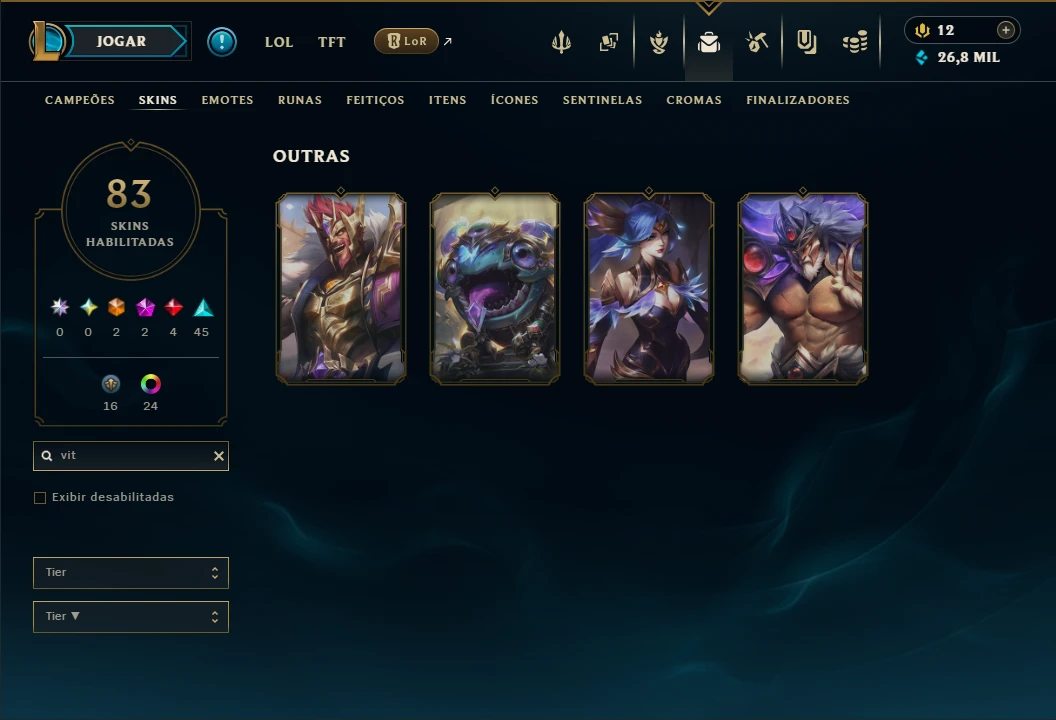Screen dimensions: 1056x720
Task: Add RP with the plus icon
Action: tap(1005, 30)
